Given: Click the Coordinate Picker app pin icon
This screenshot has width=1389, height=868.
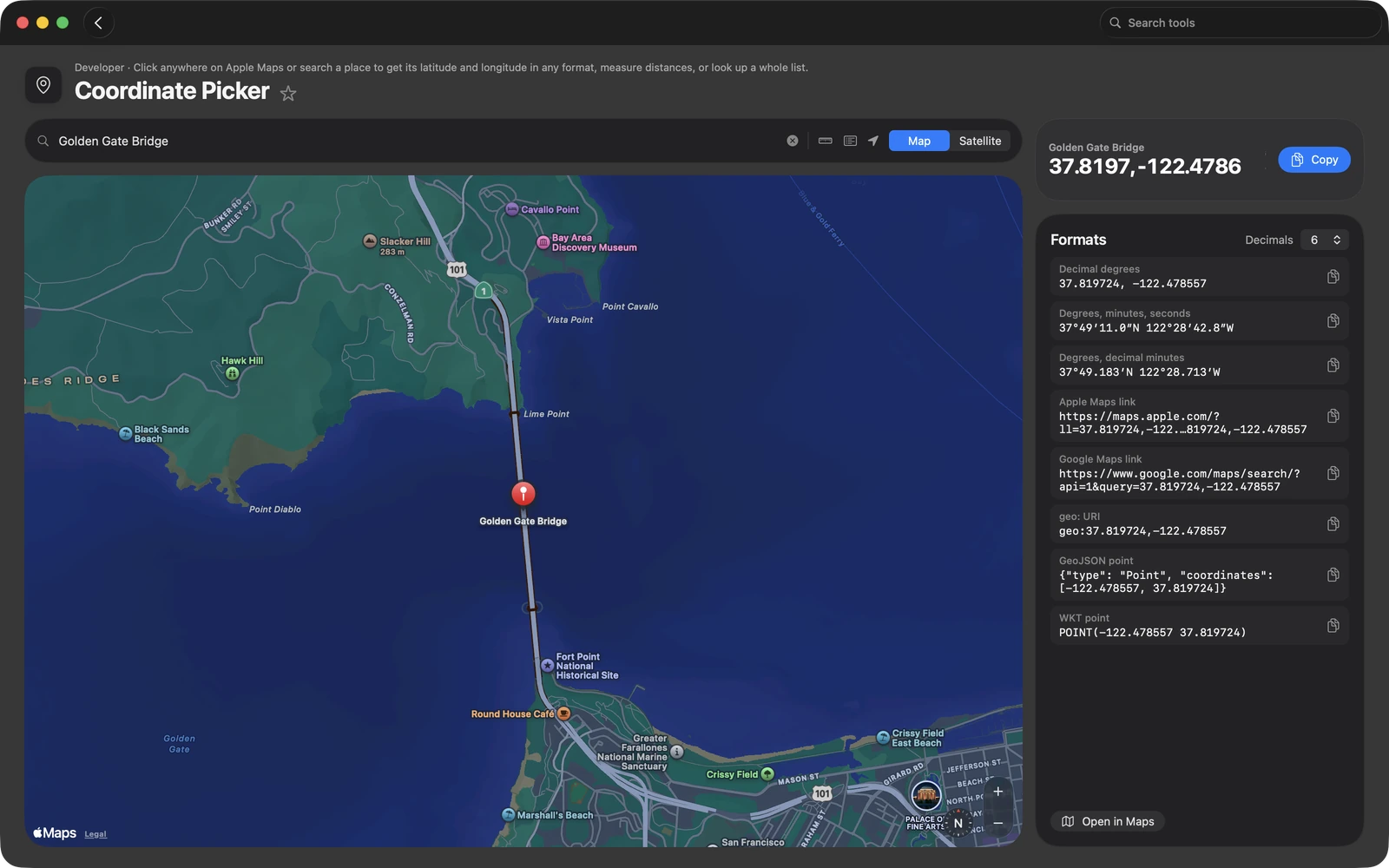Looking at the screenshot, I should pyautogui.click(x=43, y=85).
